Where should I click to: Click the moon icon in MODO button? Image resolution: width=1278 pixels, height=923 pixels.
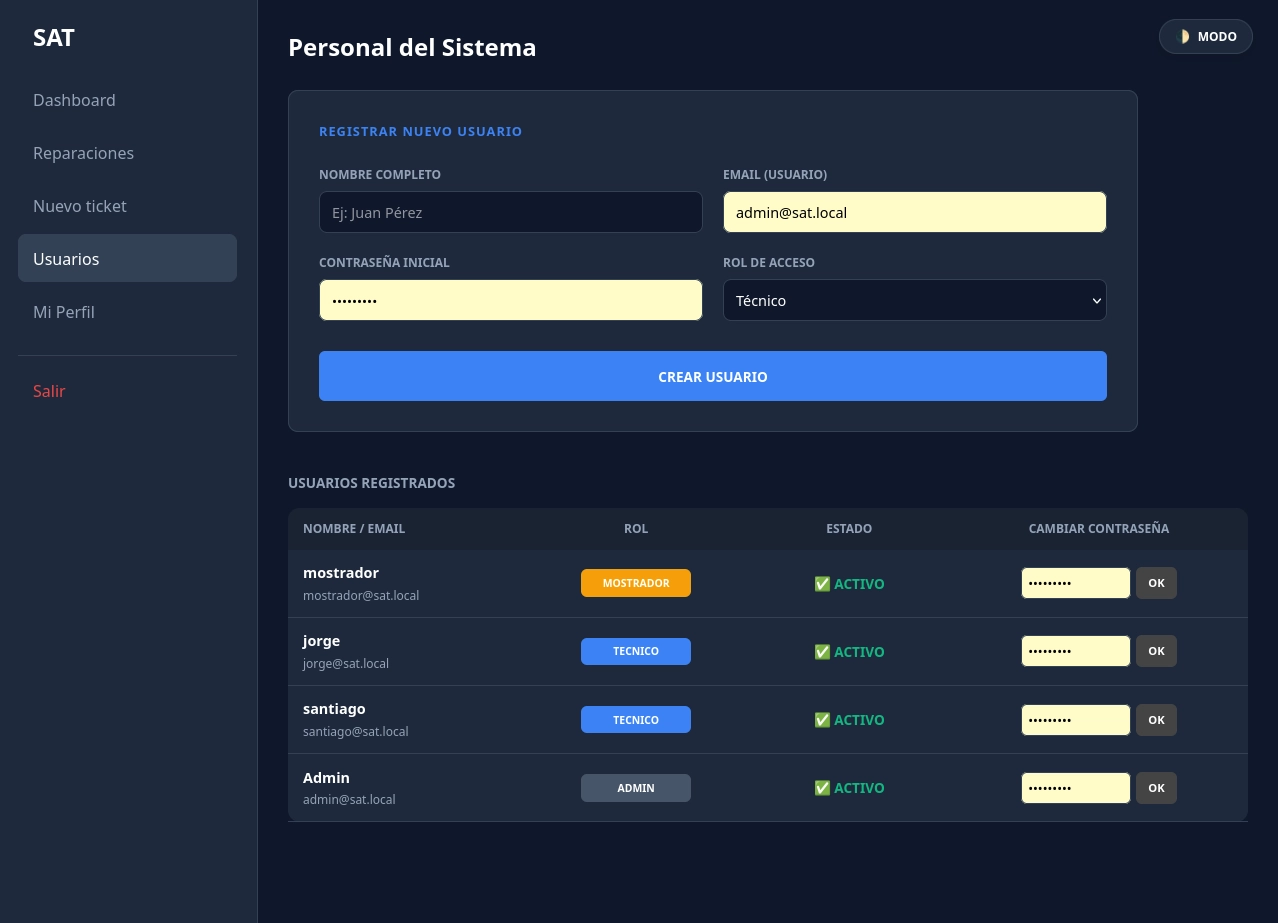[x=1184, y=36]
